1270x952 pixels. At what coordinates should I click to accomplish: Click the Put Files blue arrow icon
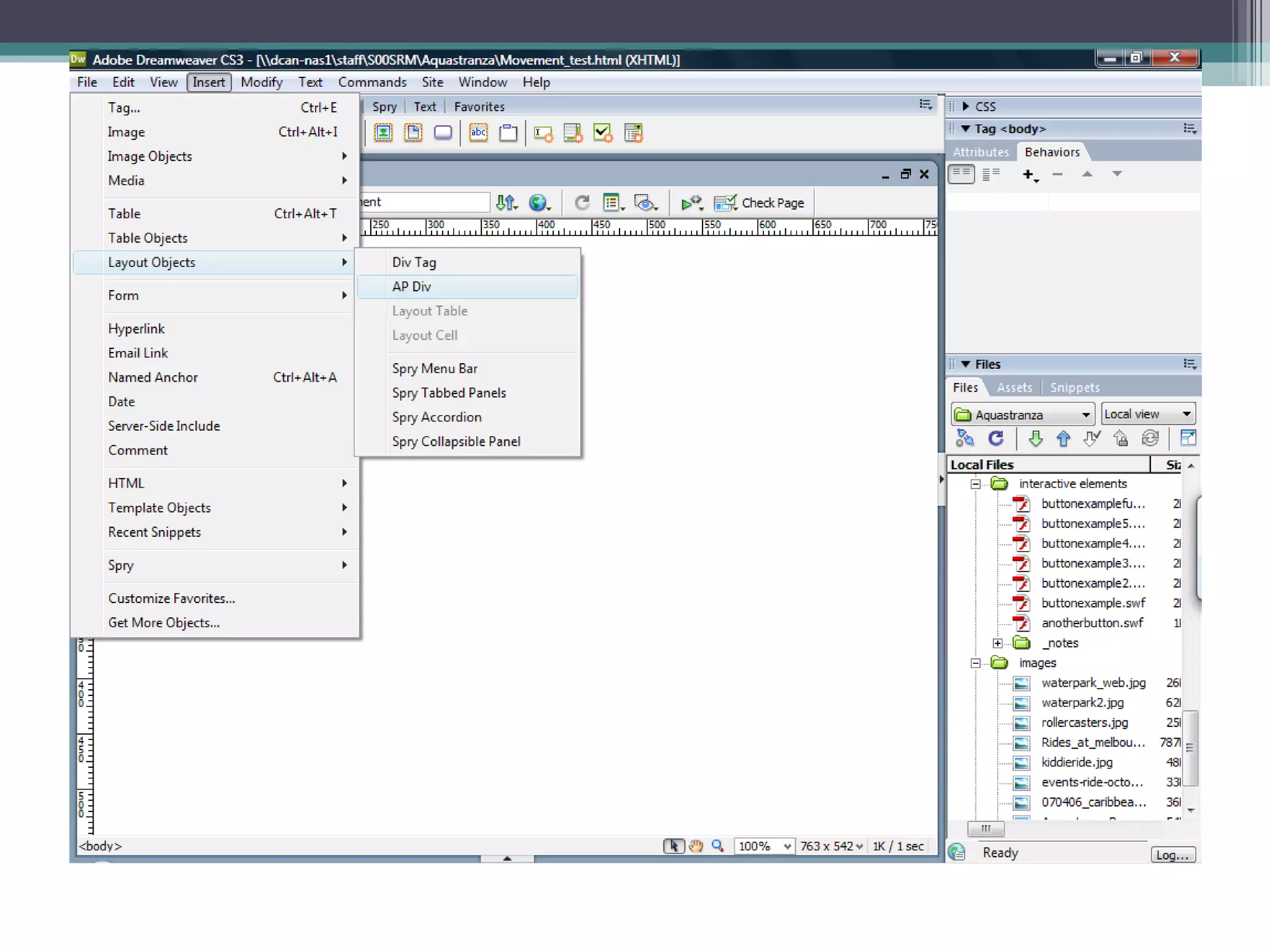point(1063,439)
